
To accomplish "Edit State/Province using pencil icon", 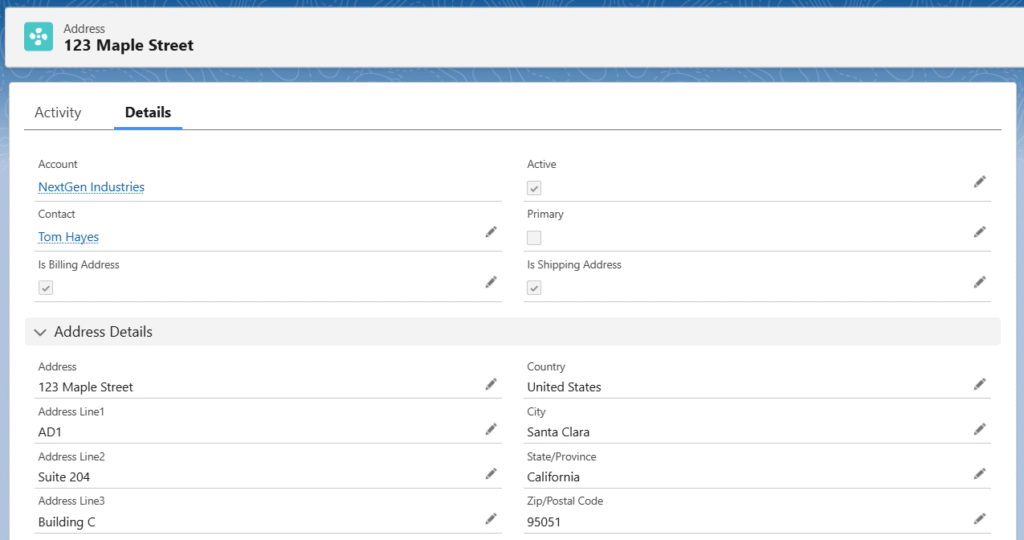I will click(980, 473).
